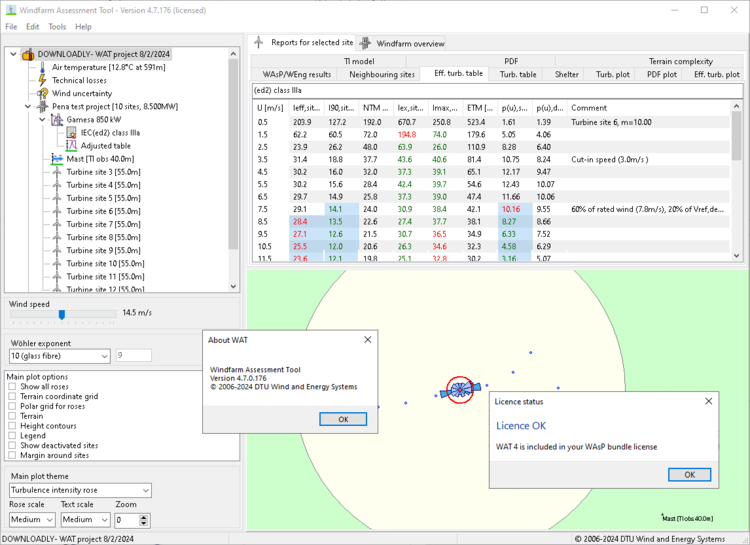Toggle the Height contours checkbox
Image resolution: width=750 pixels, height=545 pixels.
tap(12, 425)
